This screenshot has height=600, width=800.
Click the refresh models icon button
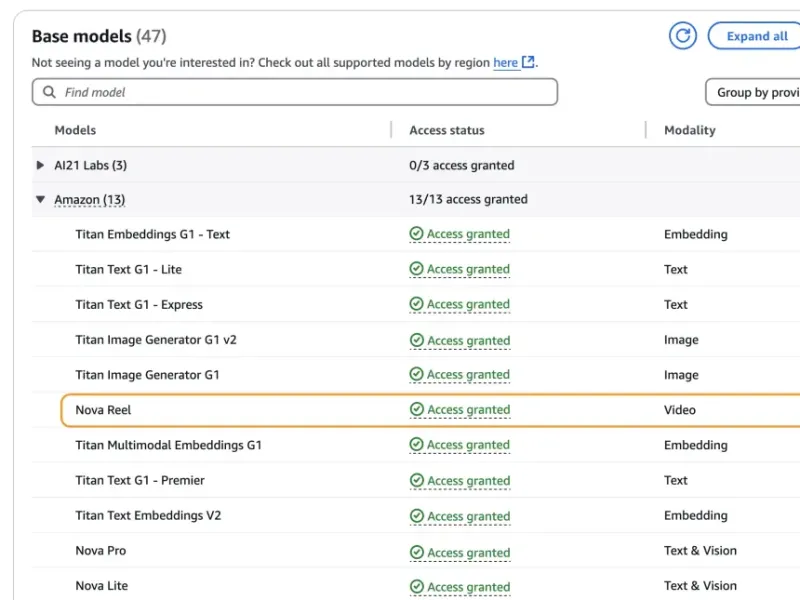point(683,36)
